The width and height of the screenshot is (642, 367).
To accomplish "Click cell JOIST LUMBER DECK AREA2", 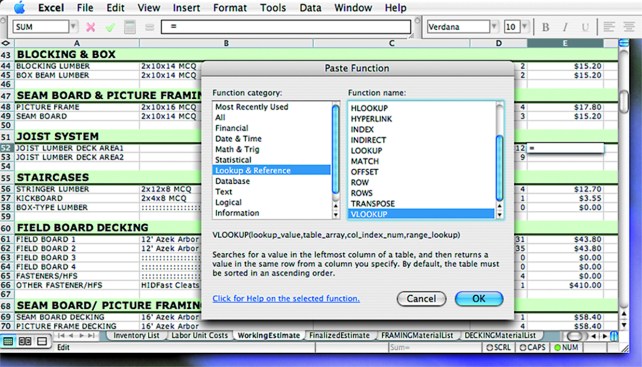I will click(x=77, y=157).
